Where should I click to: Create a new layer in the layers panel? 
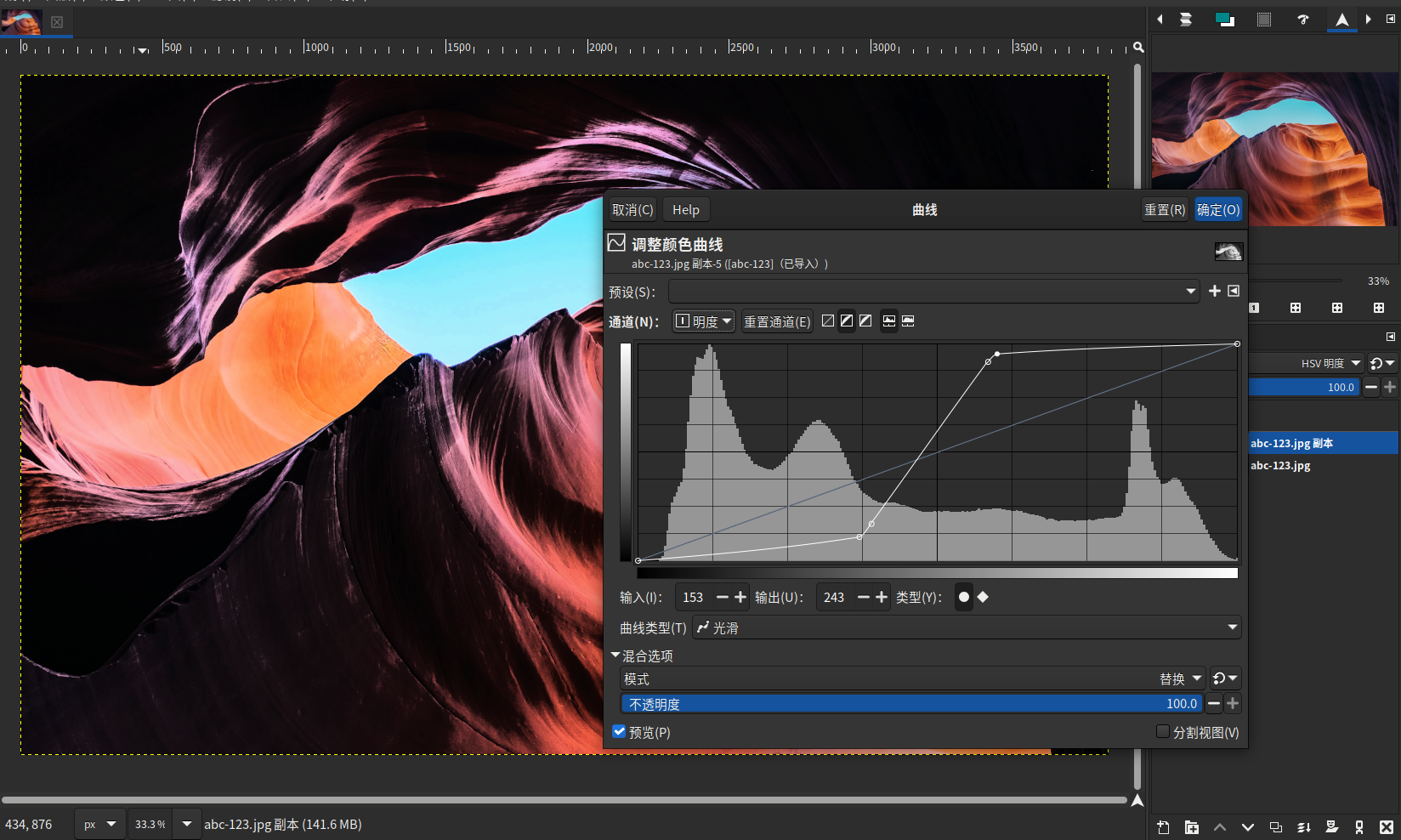point(1163,827)
